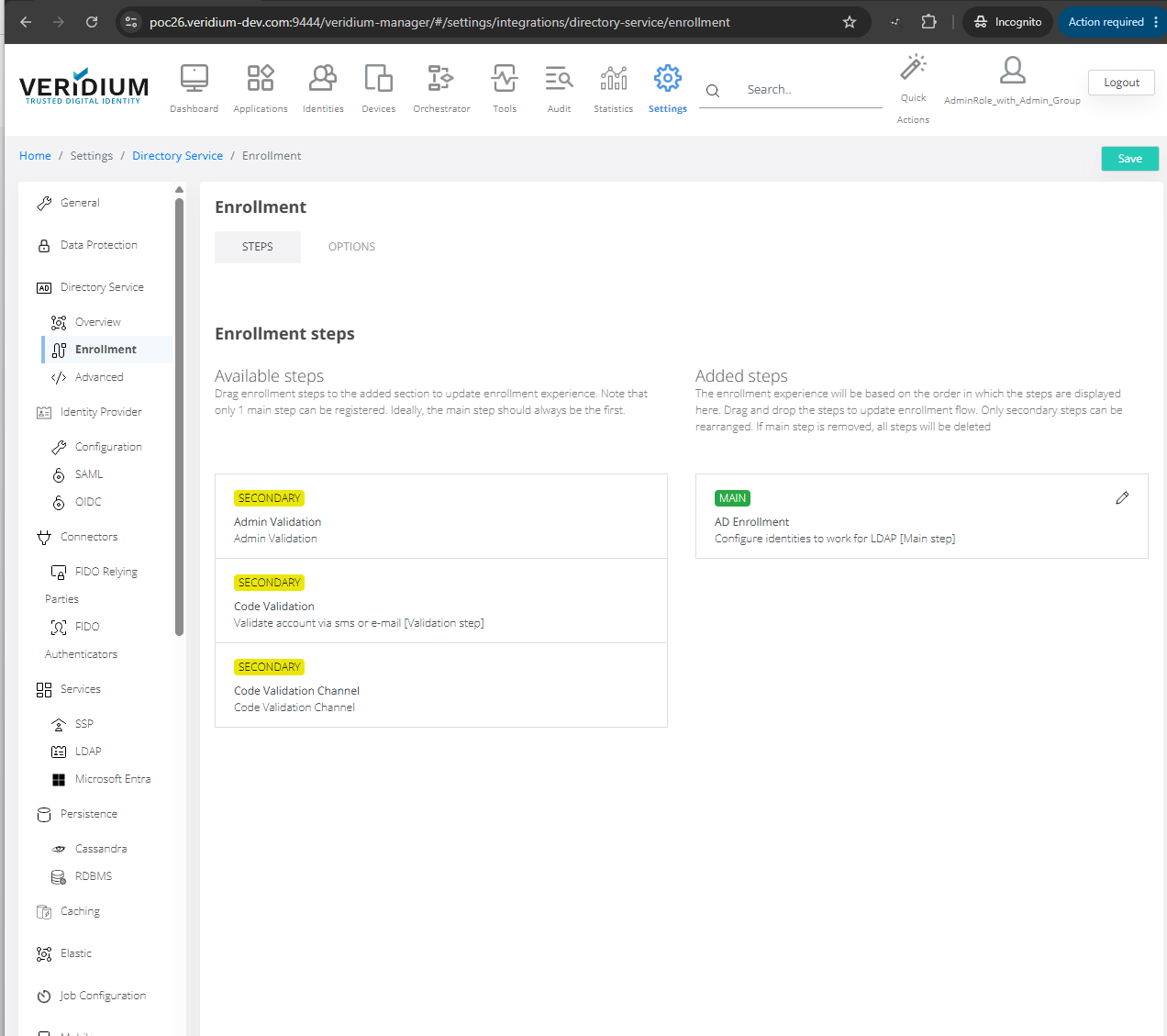Click the Logout button

(1121, 83)
